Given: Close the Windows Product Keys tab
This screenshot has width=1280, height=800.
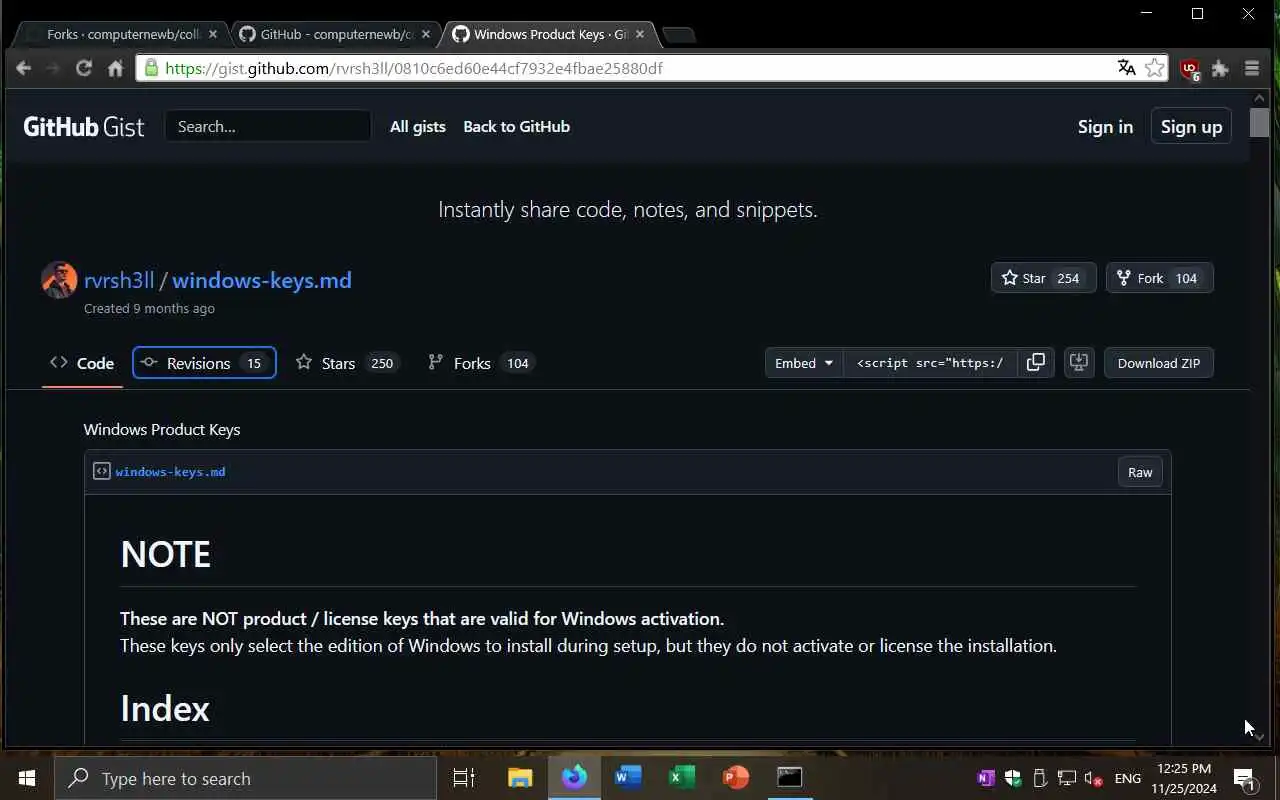Looking at the screenshot, I should [640, 34].
